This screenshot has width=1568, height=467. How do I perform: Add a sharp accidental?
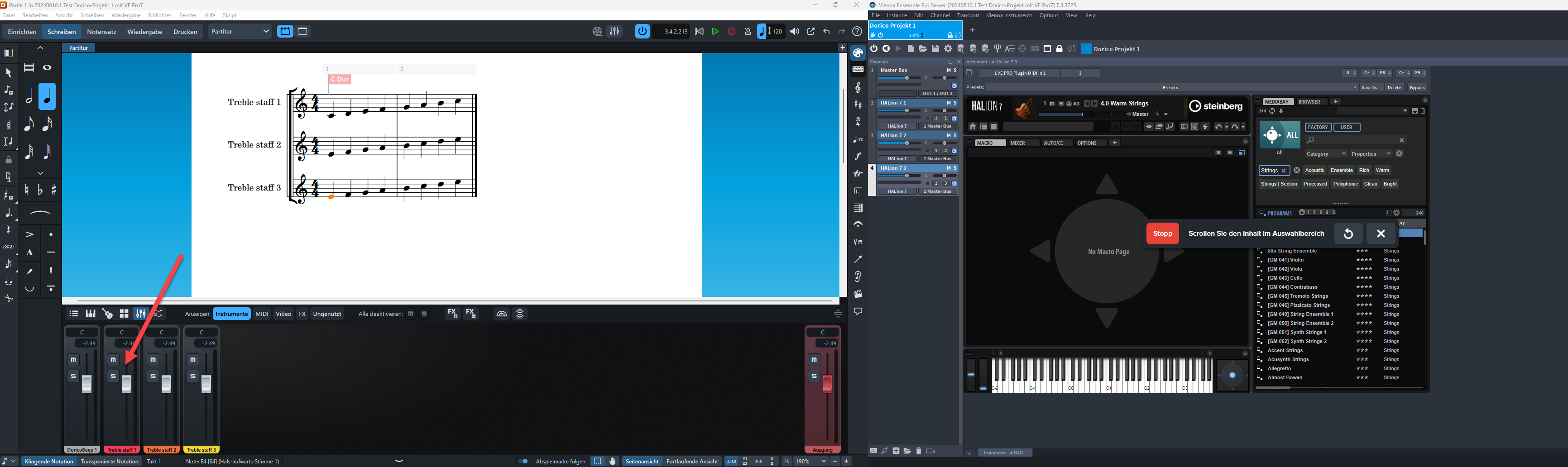[54, 191]
